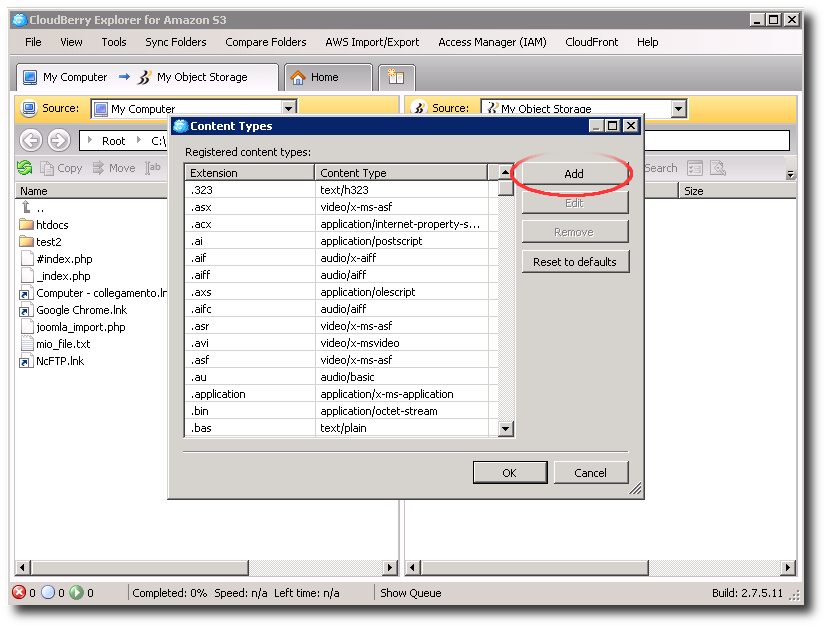This screenshot has height=628, width=827.
Task: Click the blue pending-tasks circle in the status bar
Action: pos(48,592)
